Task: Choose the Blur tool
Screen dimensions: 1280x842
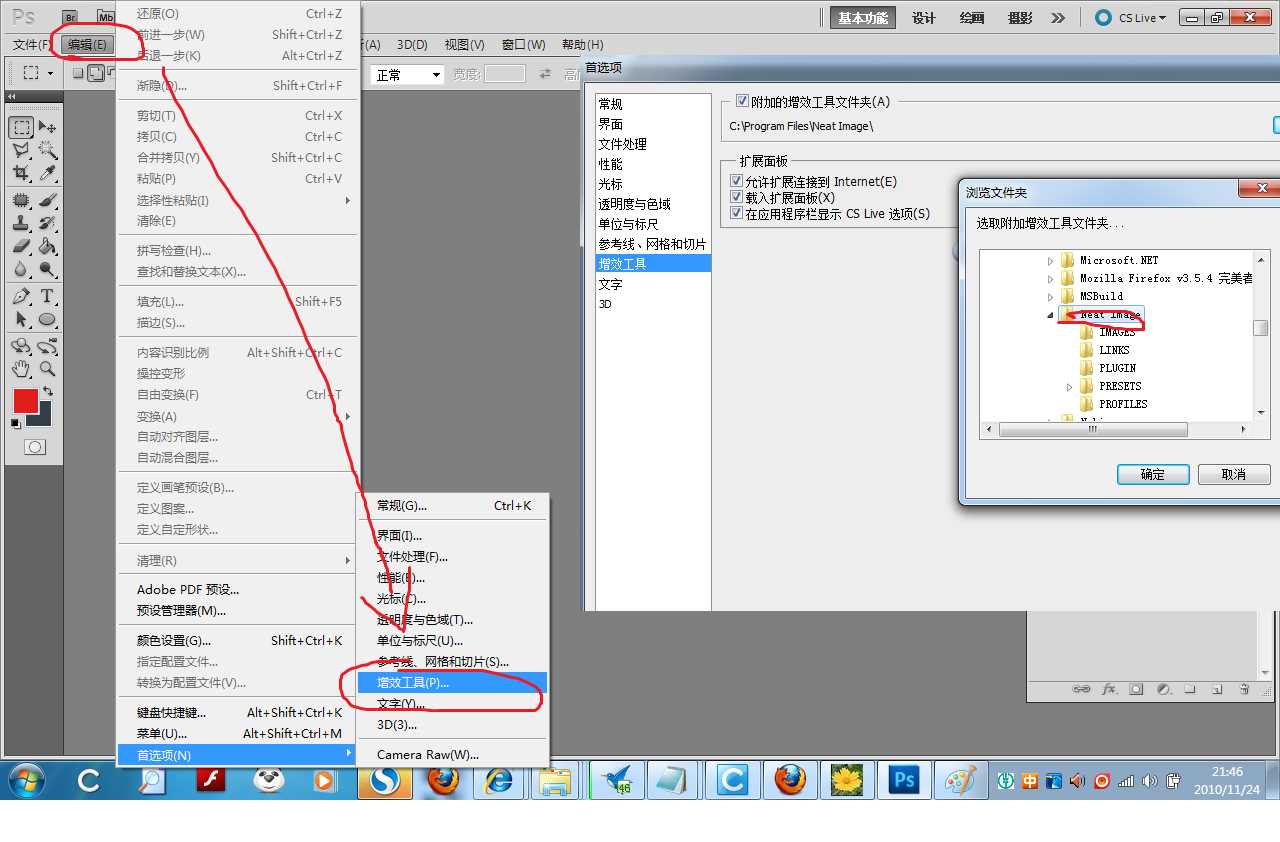Action: click(21, 269)
